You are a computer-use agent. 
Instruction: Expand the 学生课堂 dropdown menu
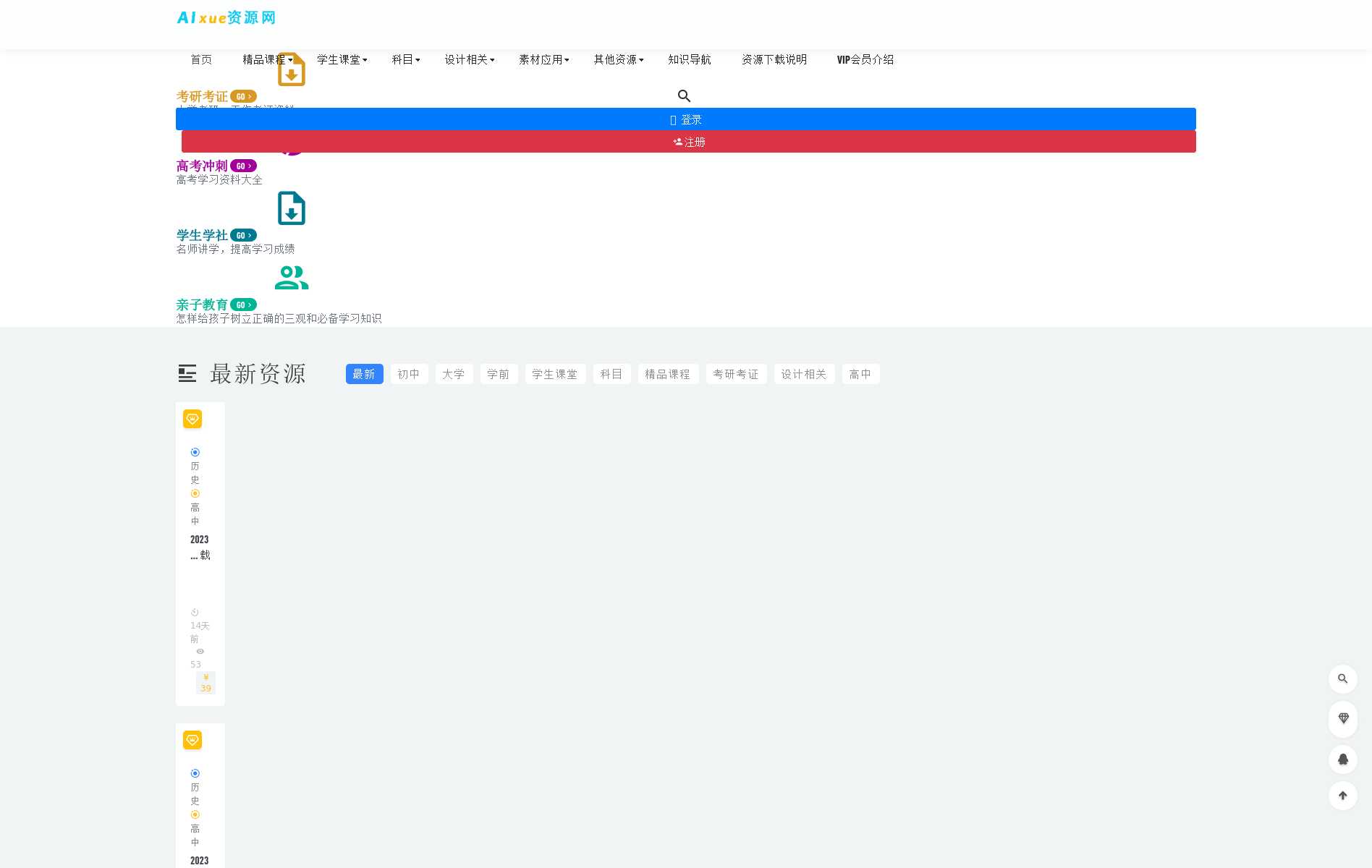(x=342, y=60)
